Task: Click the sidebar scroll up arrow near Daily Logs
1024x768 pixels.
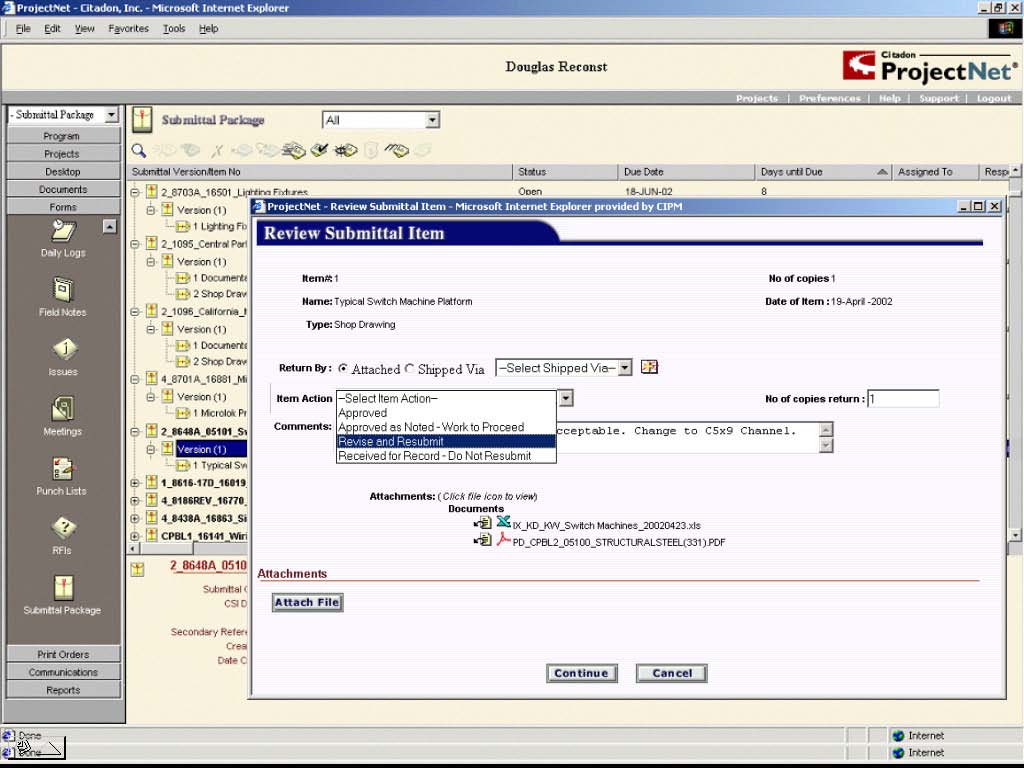Action: click(x=110, y=227)
